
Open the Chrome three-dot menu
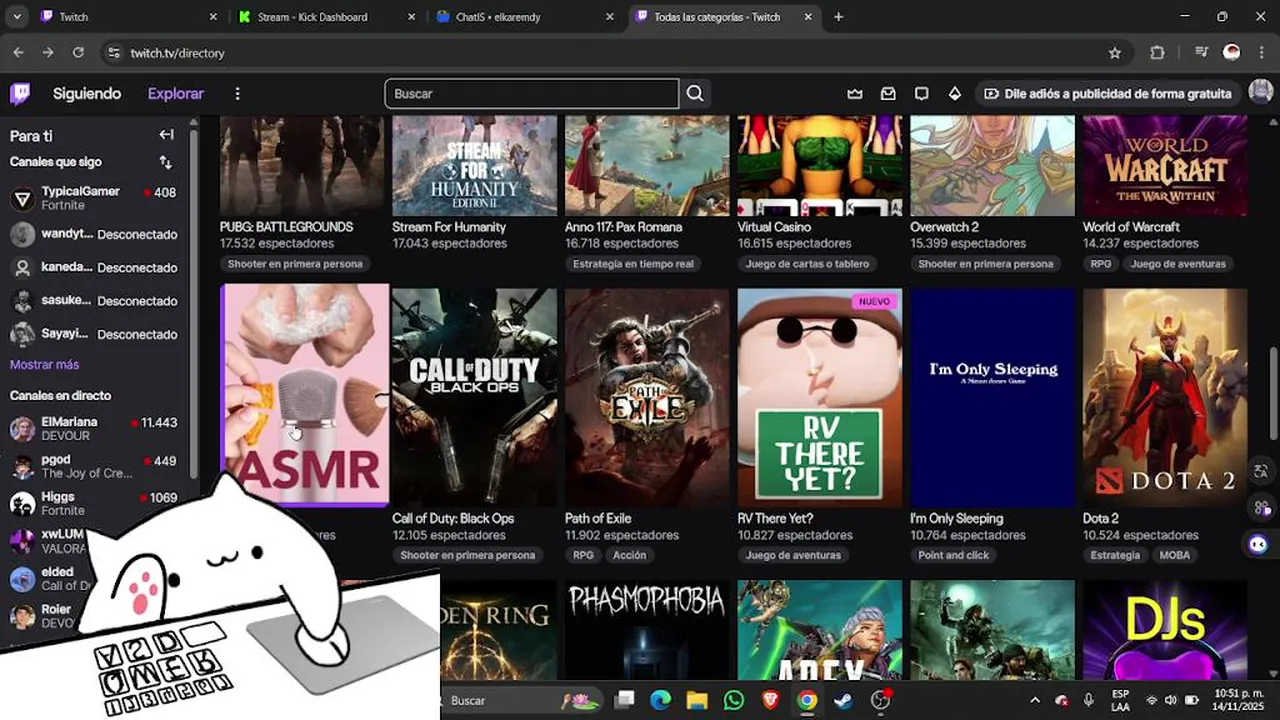pos(1261,53)
